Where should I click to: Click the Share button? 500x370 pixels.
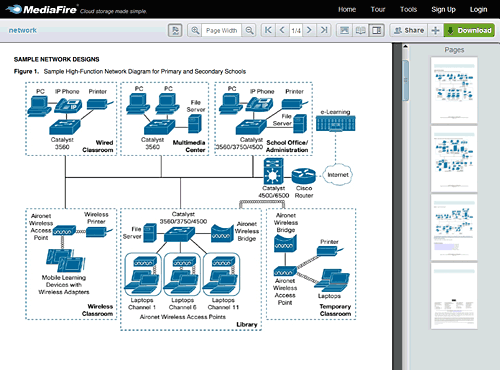click(x=409, y=30)
